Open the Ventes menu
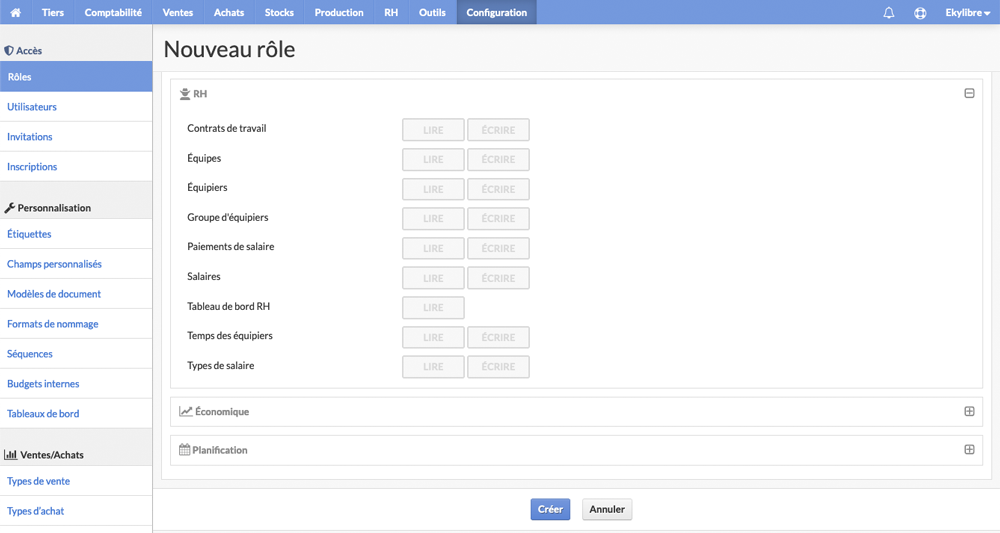This screenshot has height=533, width=1000. pos(178,12)
